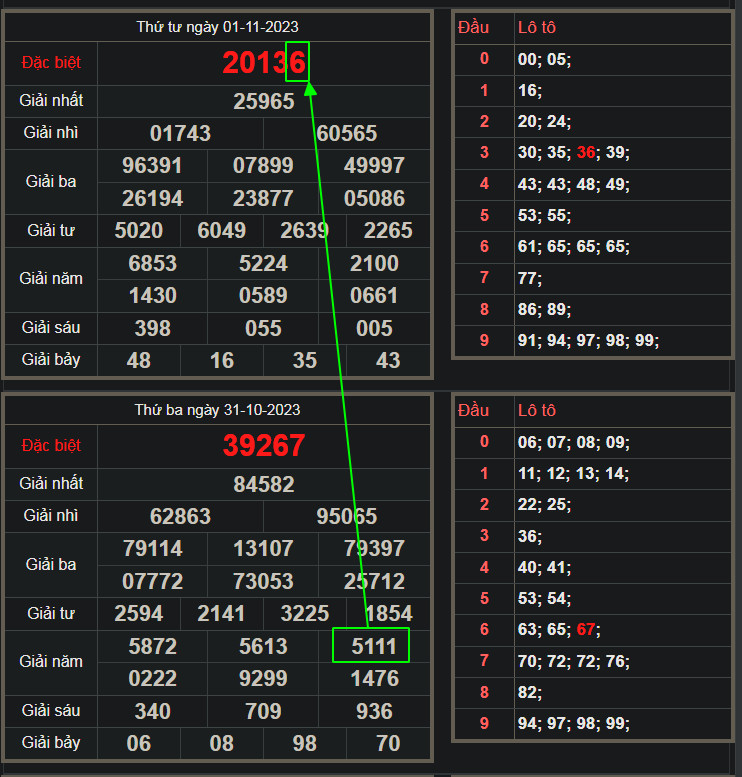Click the date header Thứ tư ngày 01-11-2023

(x=217, y=27)
